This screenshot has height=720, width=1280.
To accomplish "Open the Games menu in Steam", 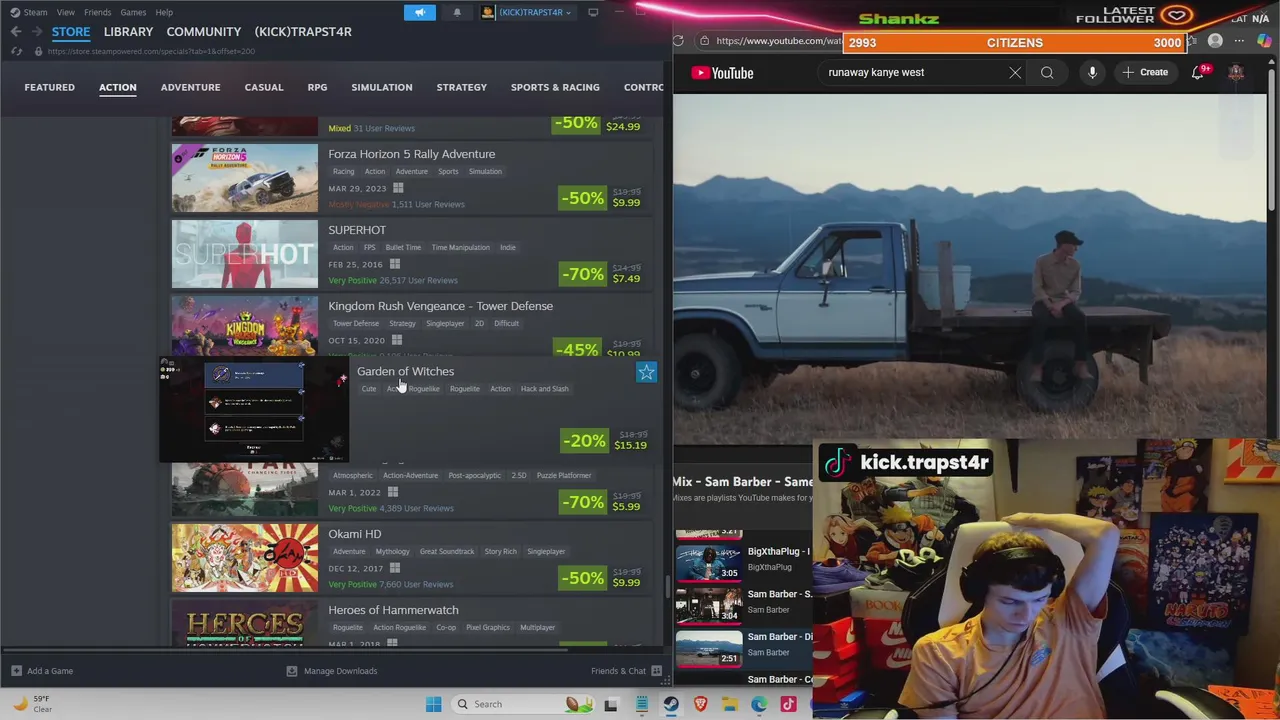I will (133, 12).
